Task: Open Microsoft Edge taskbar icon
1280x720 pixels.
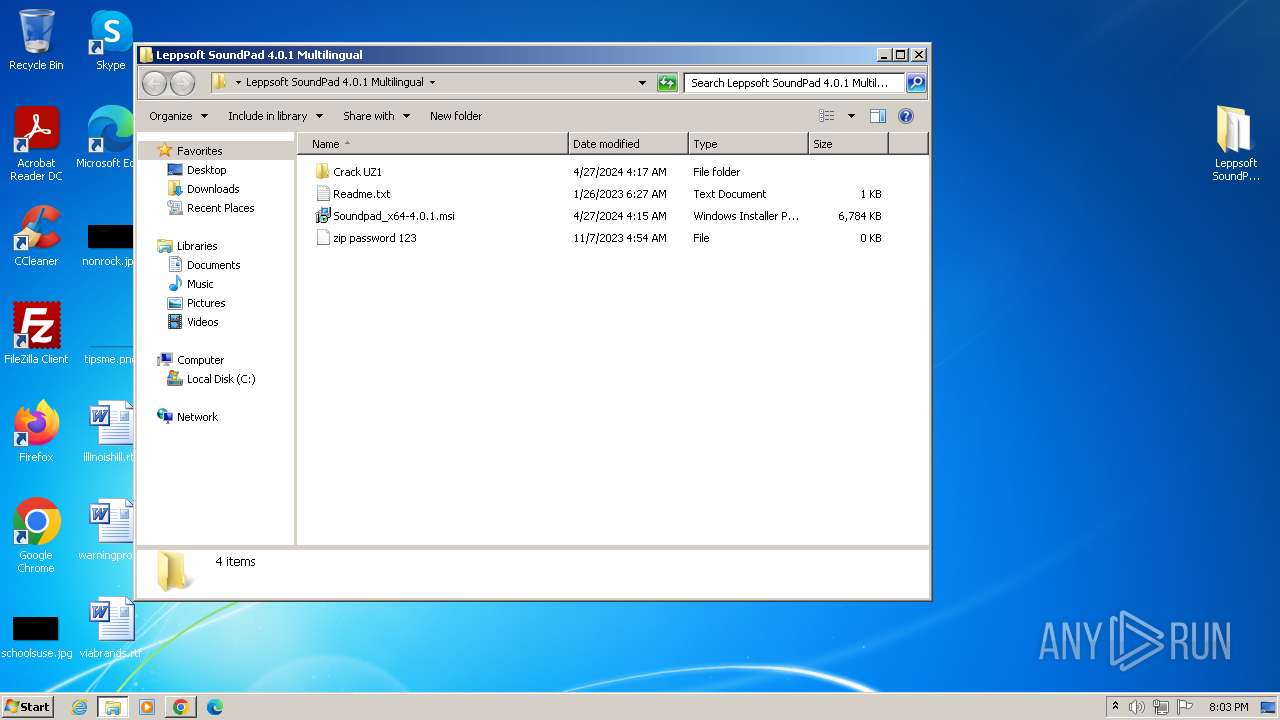Action: [x=214, y=707]
